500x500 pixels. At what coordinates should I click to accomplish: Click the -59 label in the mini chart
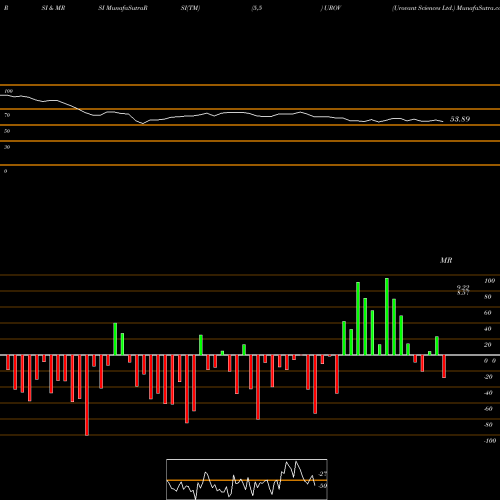tap(322, 486)
